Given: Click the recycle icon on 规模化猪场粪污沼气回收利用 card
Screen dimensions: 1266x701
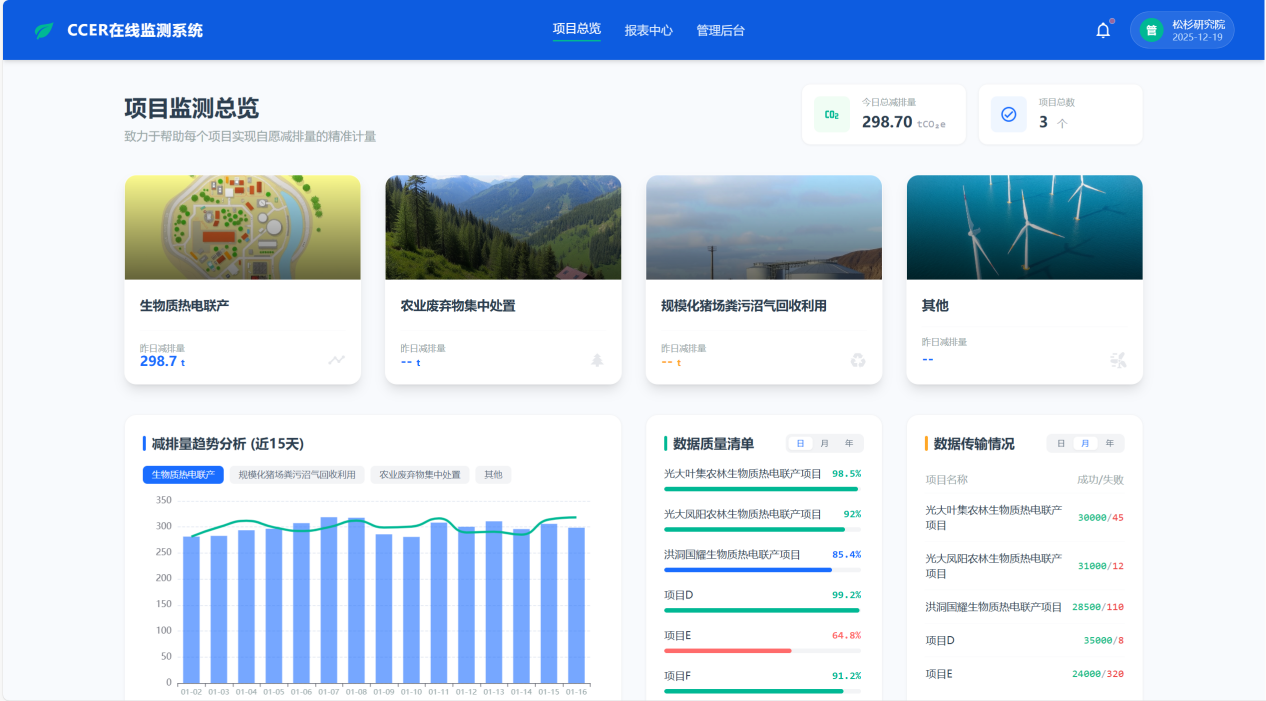Looking at the screenshot, I should pyautogui.click(x=858, y=360).
